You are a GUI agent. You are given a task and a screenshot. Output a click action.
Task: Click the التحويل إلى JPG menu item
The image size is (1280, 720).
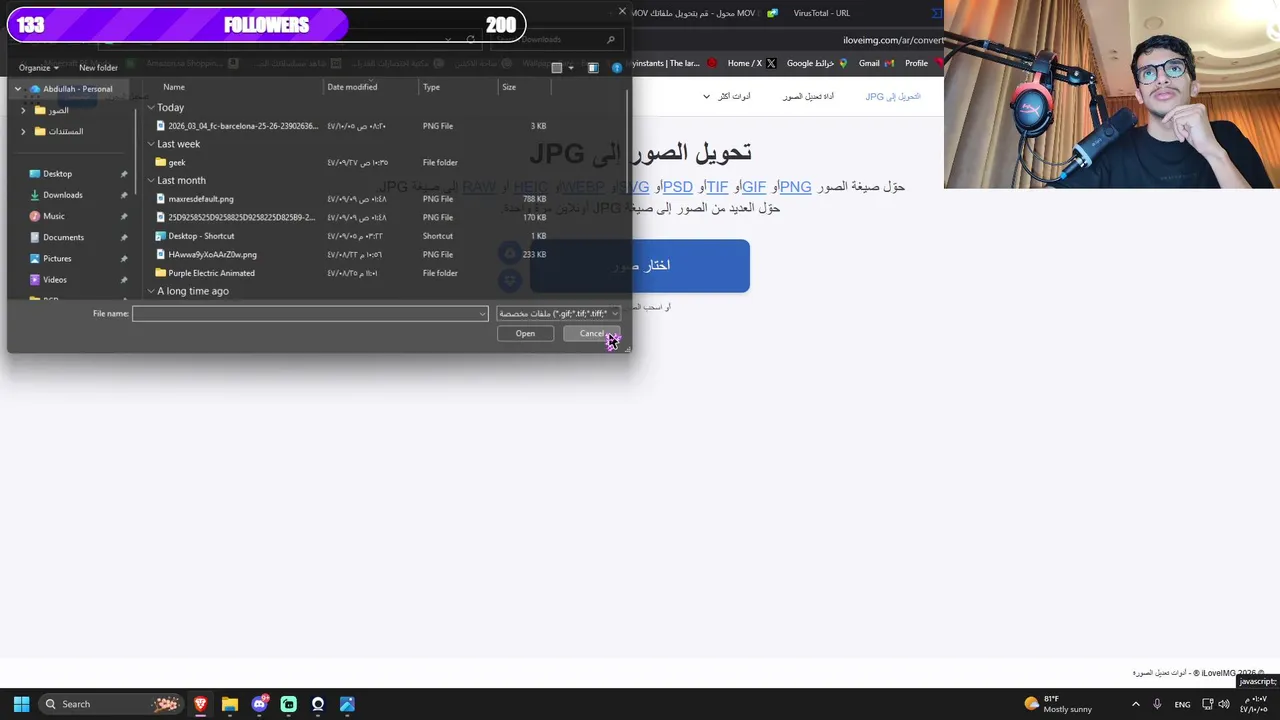click(893, 96)
